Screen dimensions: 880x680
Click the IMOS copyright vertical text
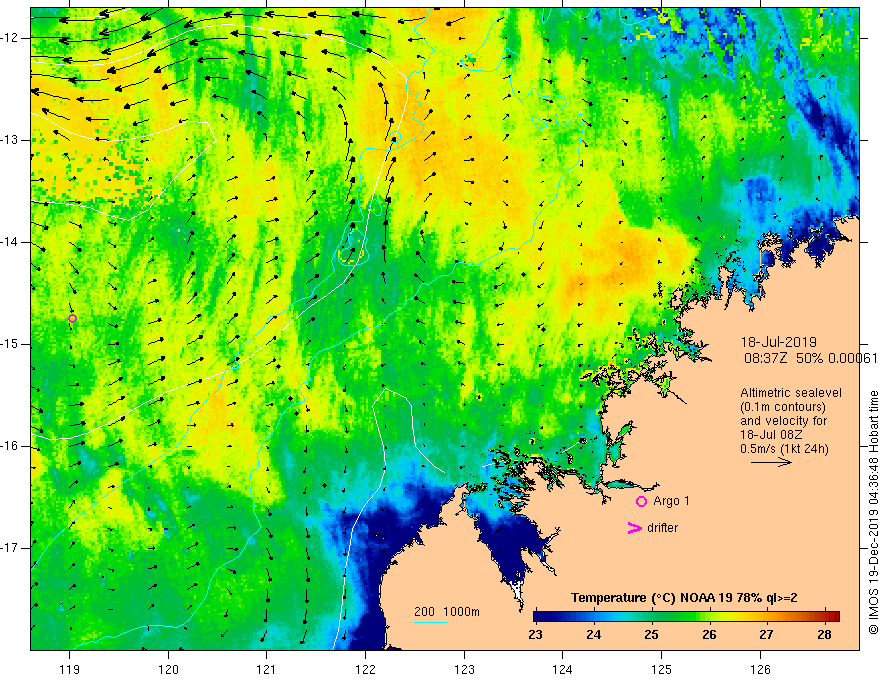click(x=873, y=513)
